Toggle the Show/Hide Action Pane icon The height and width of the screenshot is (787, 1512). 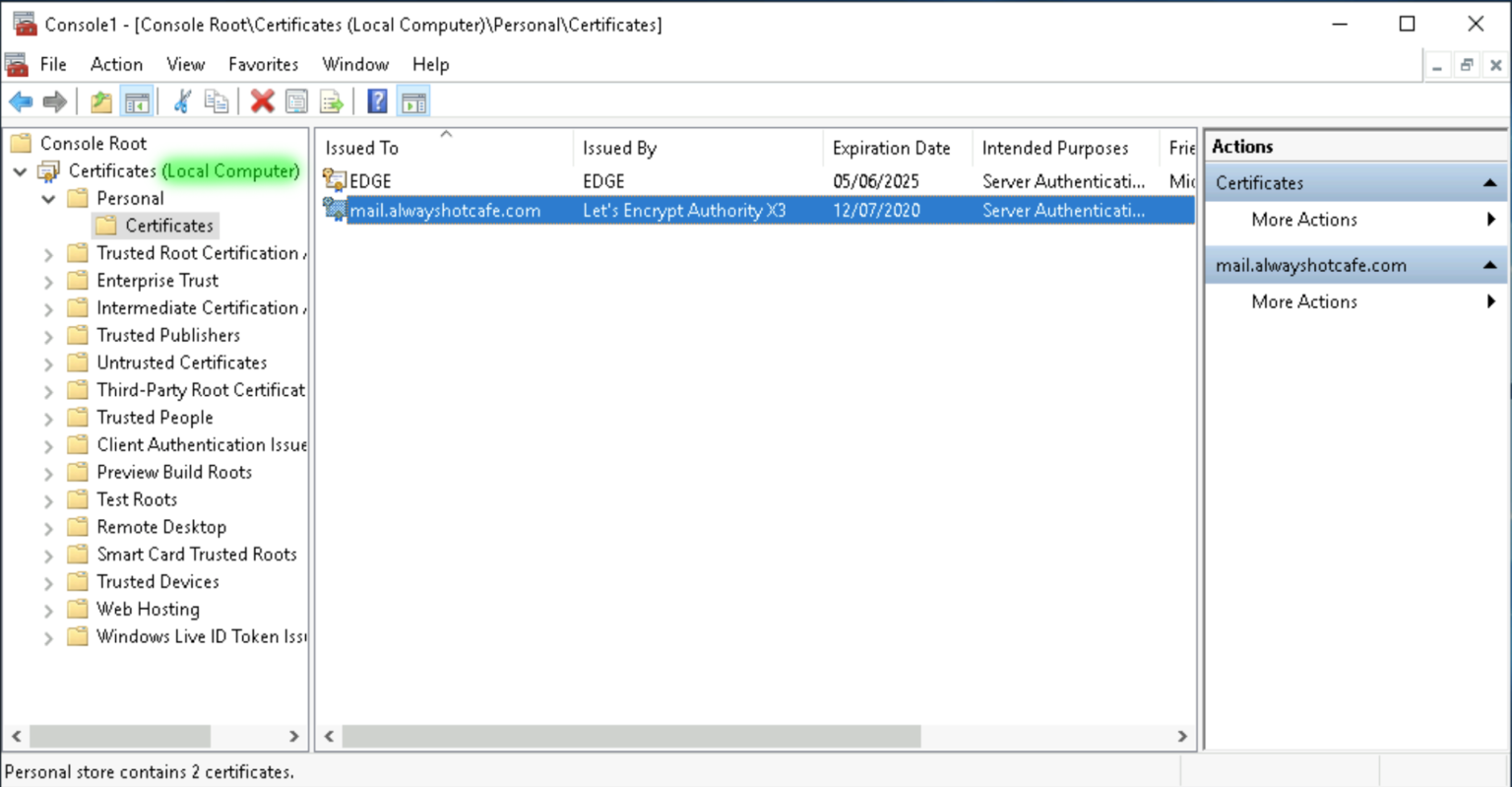[x=412, y=100]
